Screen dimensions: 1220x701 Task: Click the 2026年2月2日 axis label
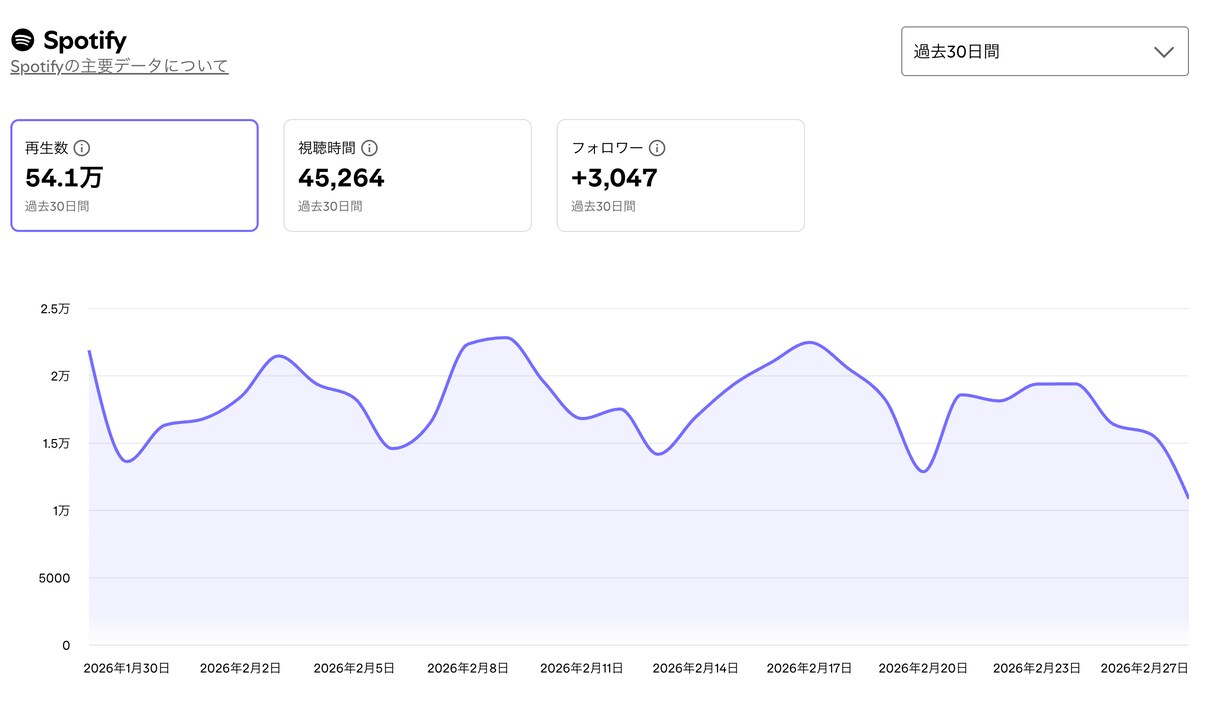(240, 668)
